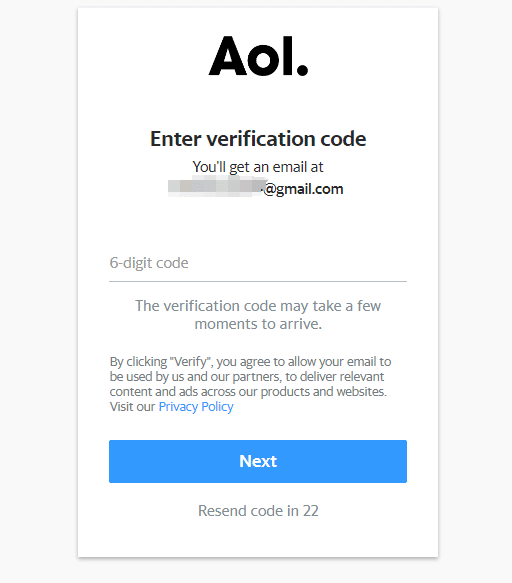Click the "moments to arrive" text line
512x583 pixels.
[258, 324]
